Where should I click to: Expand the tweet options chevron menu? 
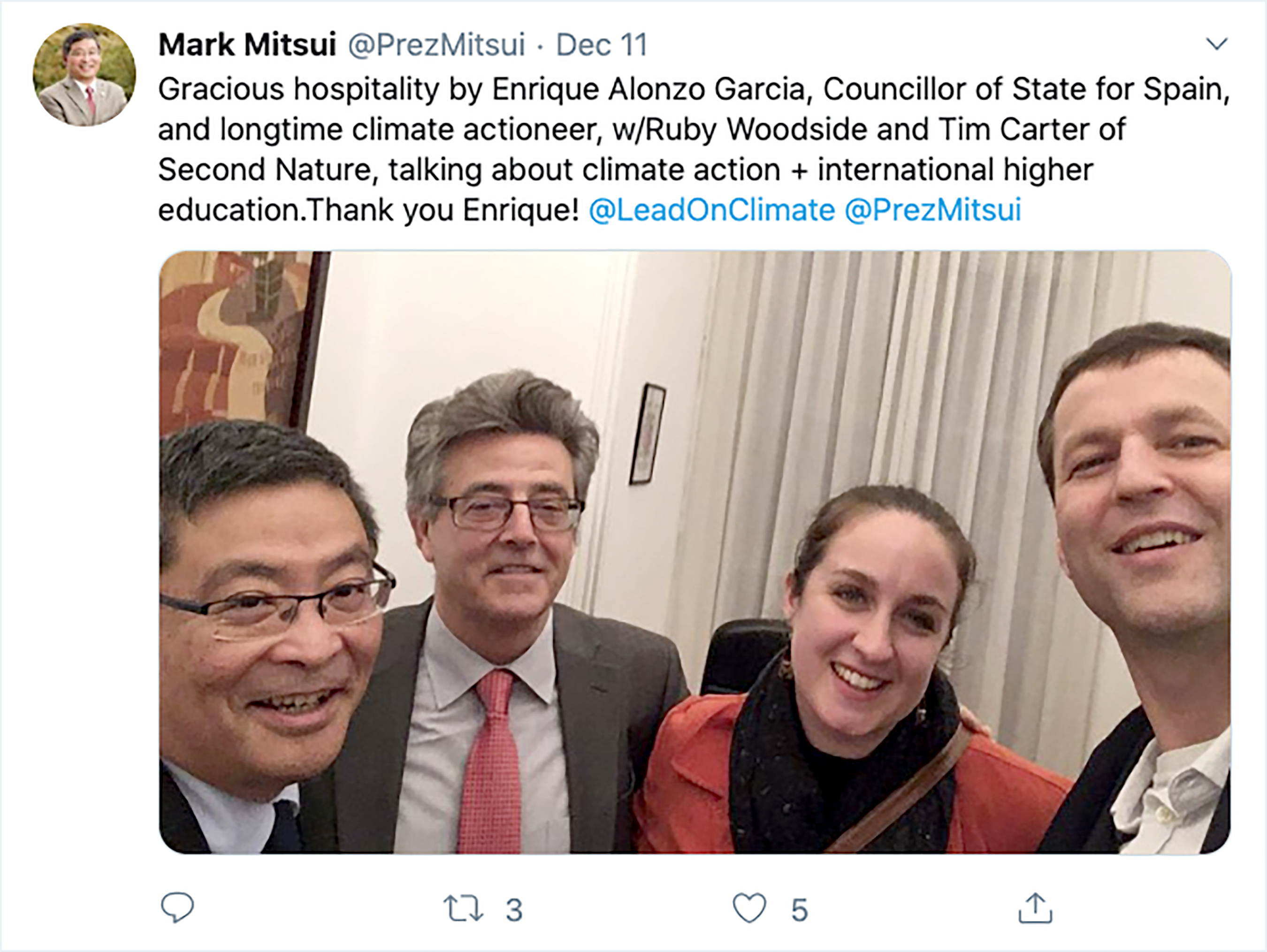click(x=1217, y=44)
